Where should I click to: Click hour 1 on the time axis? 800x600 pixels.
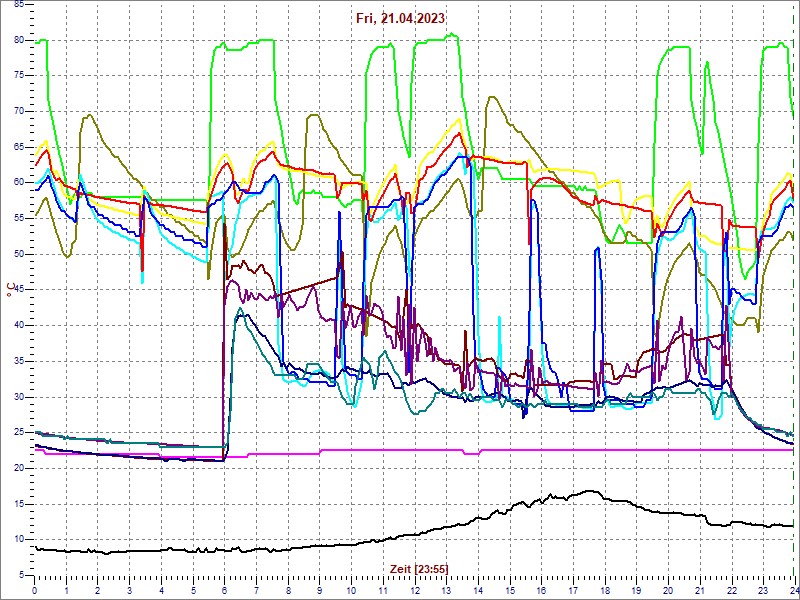tap(66, 590)
